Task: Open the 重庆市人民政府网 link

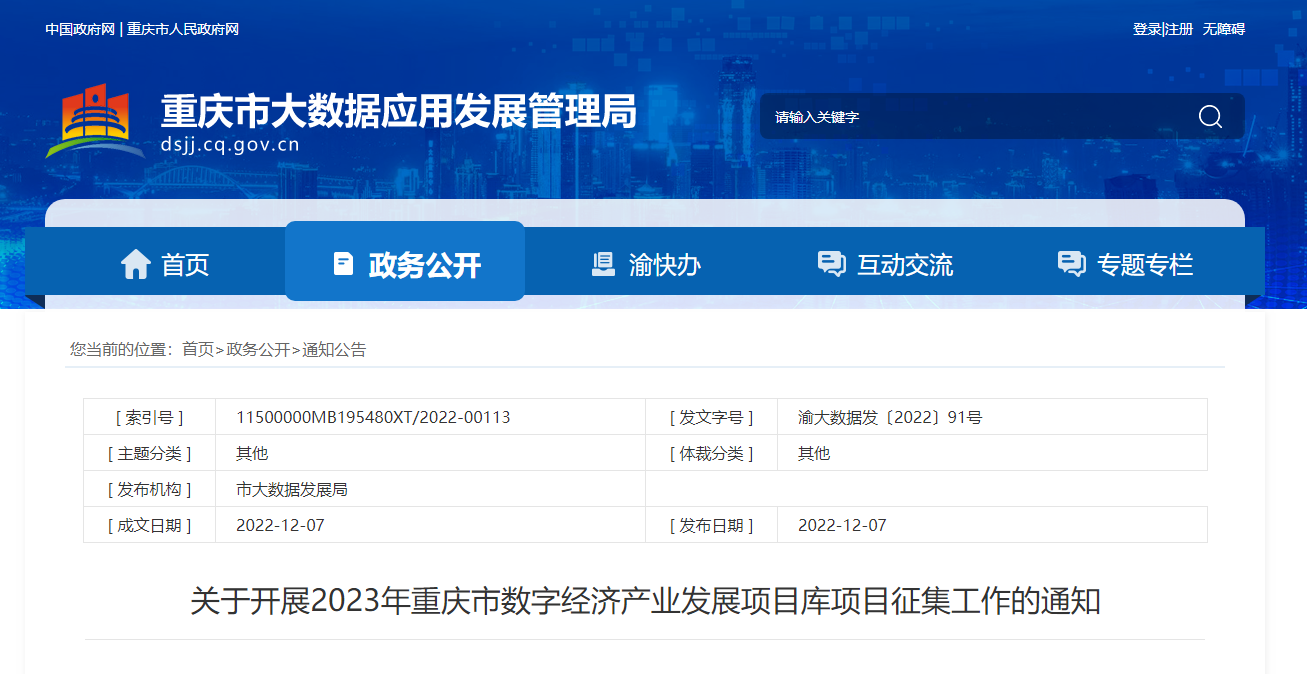Action: point(183,29)
